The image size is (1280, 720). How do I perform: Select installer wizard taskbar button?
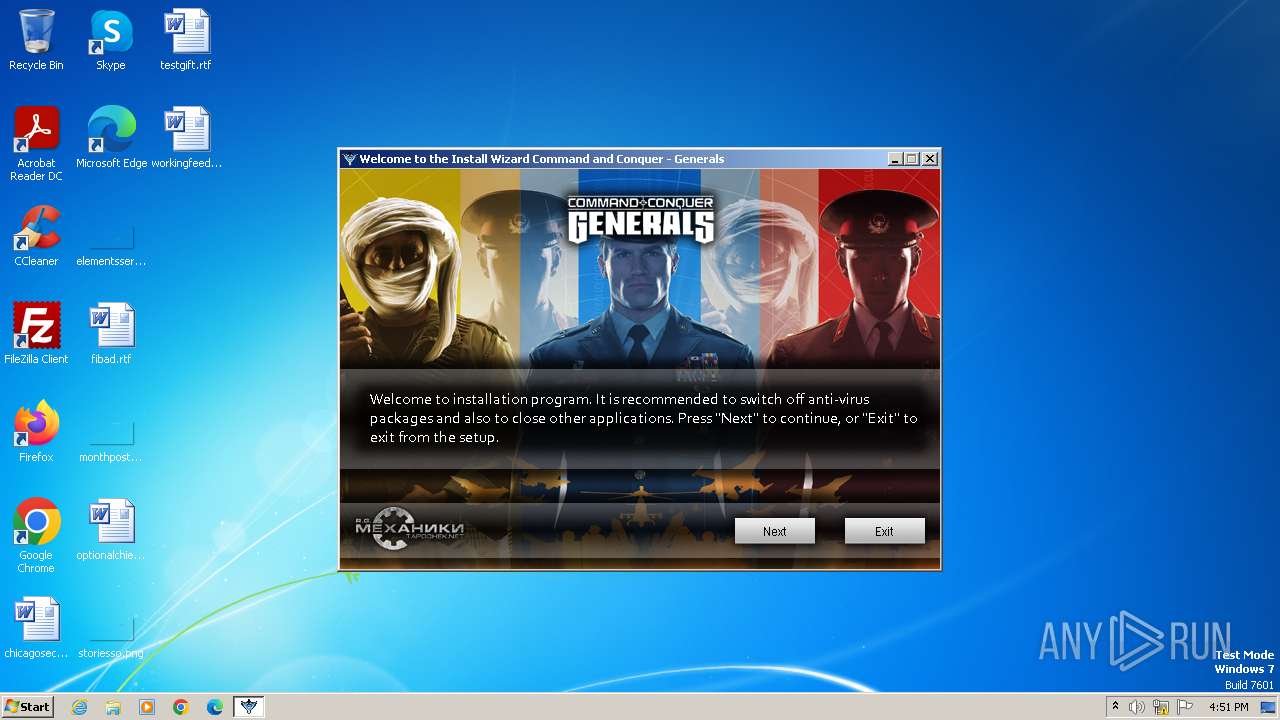coord(249,707)
